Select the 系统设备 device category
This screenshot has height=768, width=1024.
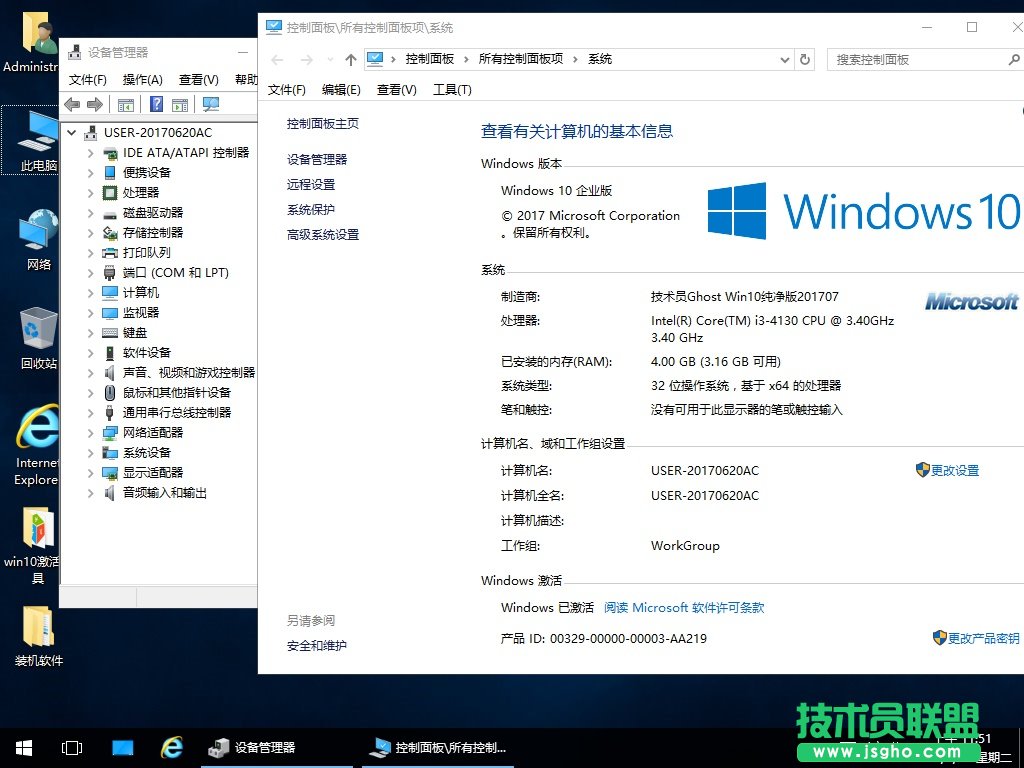tap(147, 453)
